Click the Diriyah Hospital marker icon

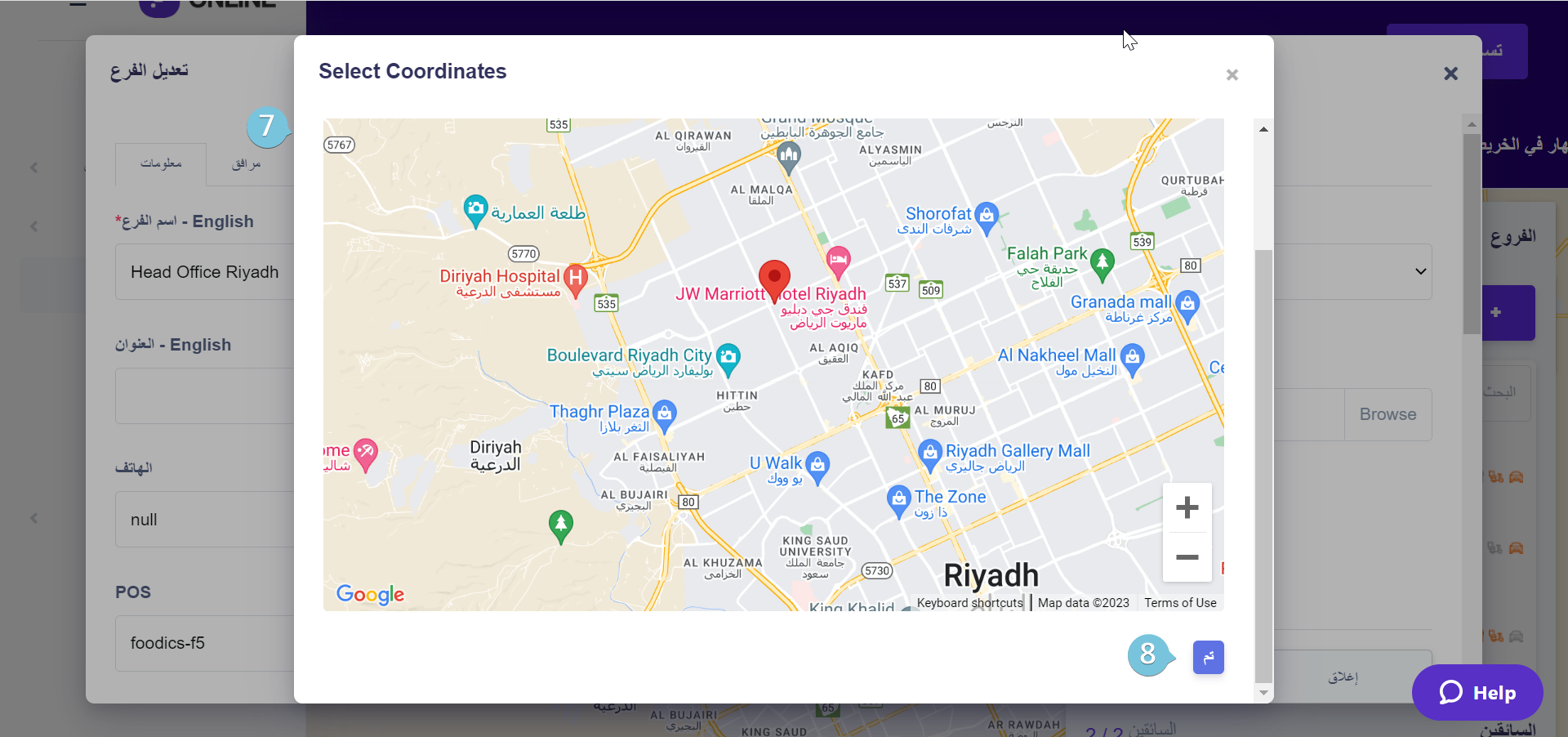tap(576, 280)
